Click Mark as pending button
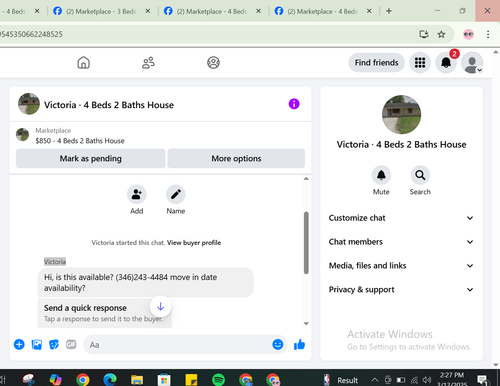The image size is (500, 386). [x=90, y=158]
